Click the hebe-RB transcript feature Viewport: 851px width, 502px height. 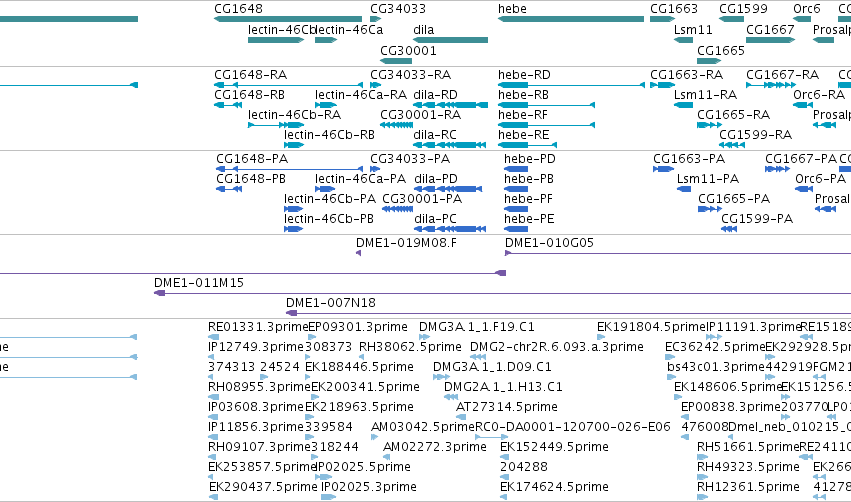click(x=547, y=105)
